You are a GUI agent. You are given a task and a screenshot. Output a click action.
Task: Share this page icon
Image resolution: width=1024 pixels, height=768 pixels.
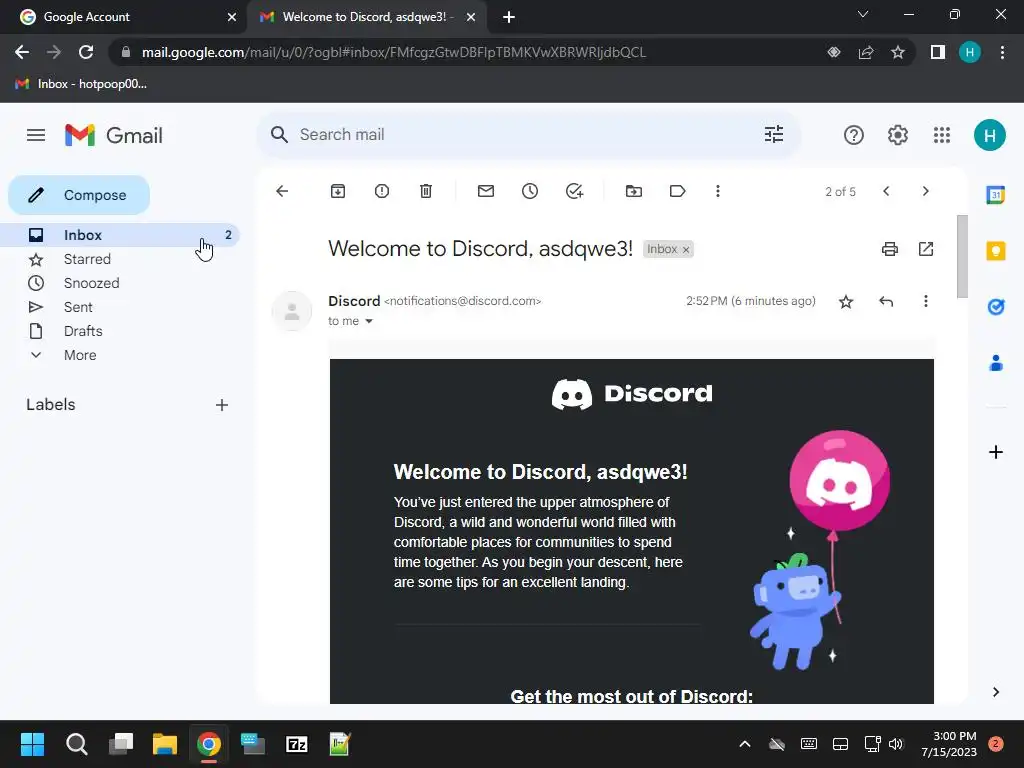(x=866, y=52)
